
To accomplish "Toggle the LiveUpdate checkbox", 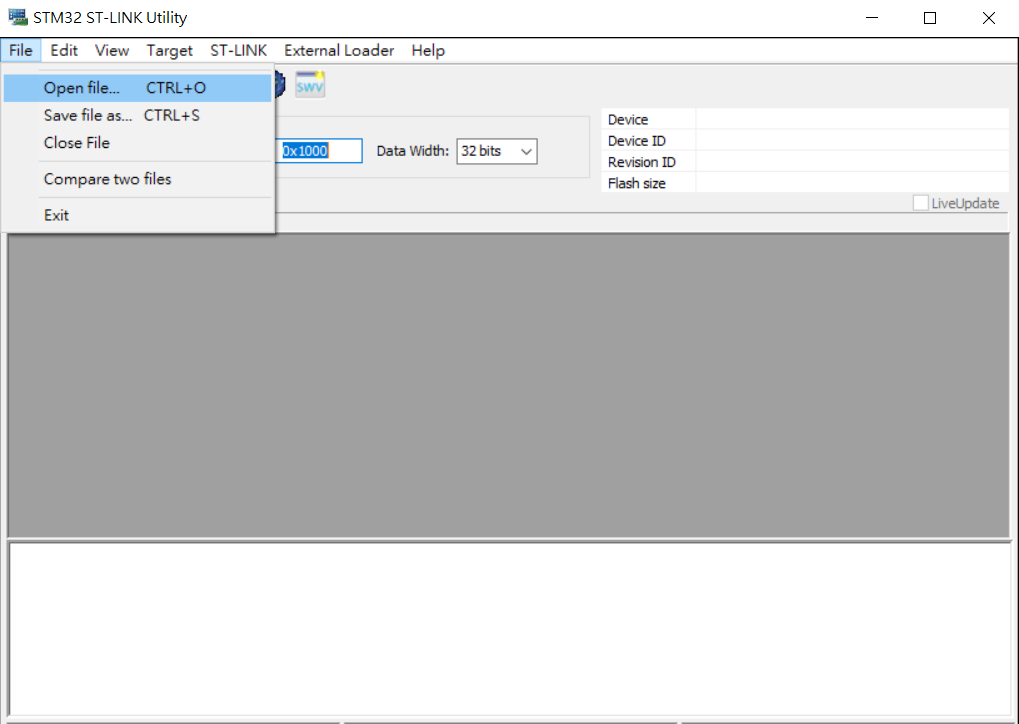I will click(x=920, y=203).
